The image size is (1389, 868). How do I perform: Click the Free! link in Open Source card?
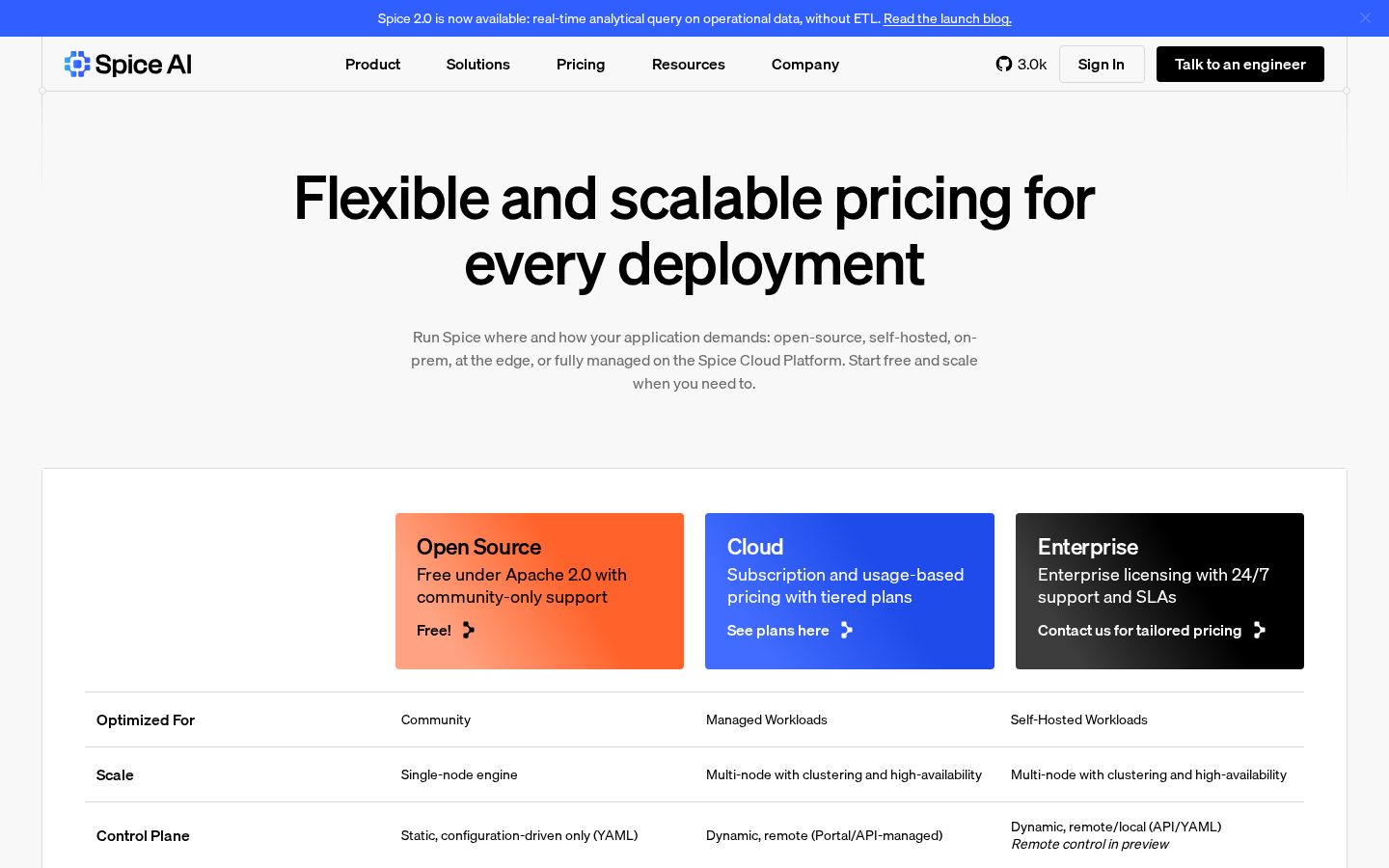pyautogui.click(x=434, y=630)
